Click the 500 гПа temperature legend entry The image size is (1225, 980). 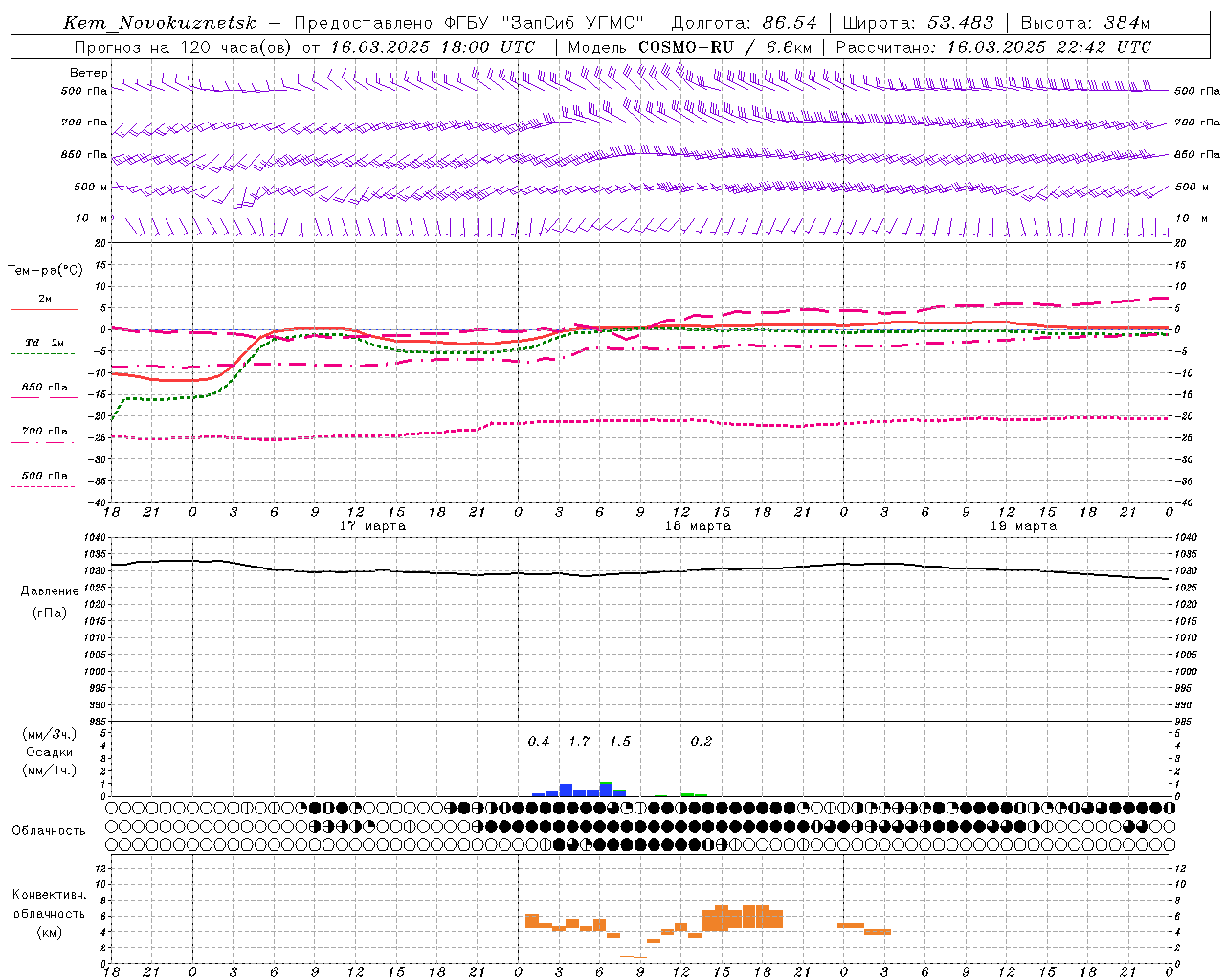coord(44,479)
